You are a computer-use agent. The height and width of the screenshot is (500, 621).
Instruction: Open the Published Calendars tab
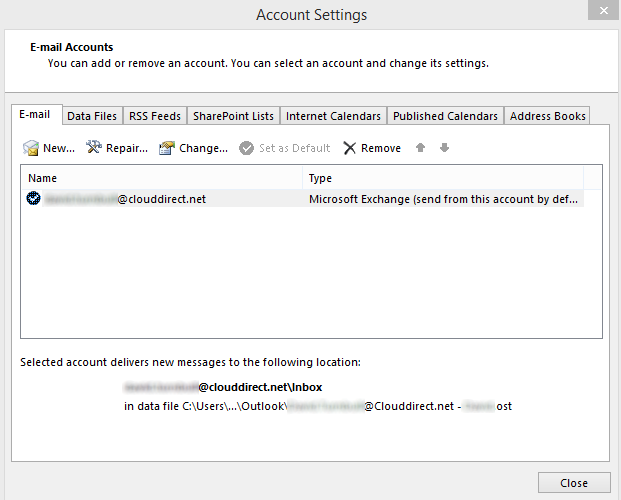[445, 116]
